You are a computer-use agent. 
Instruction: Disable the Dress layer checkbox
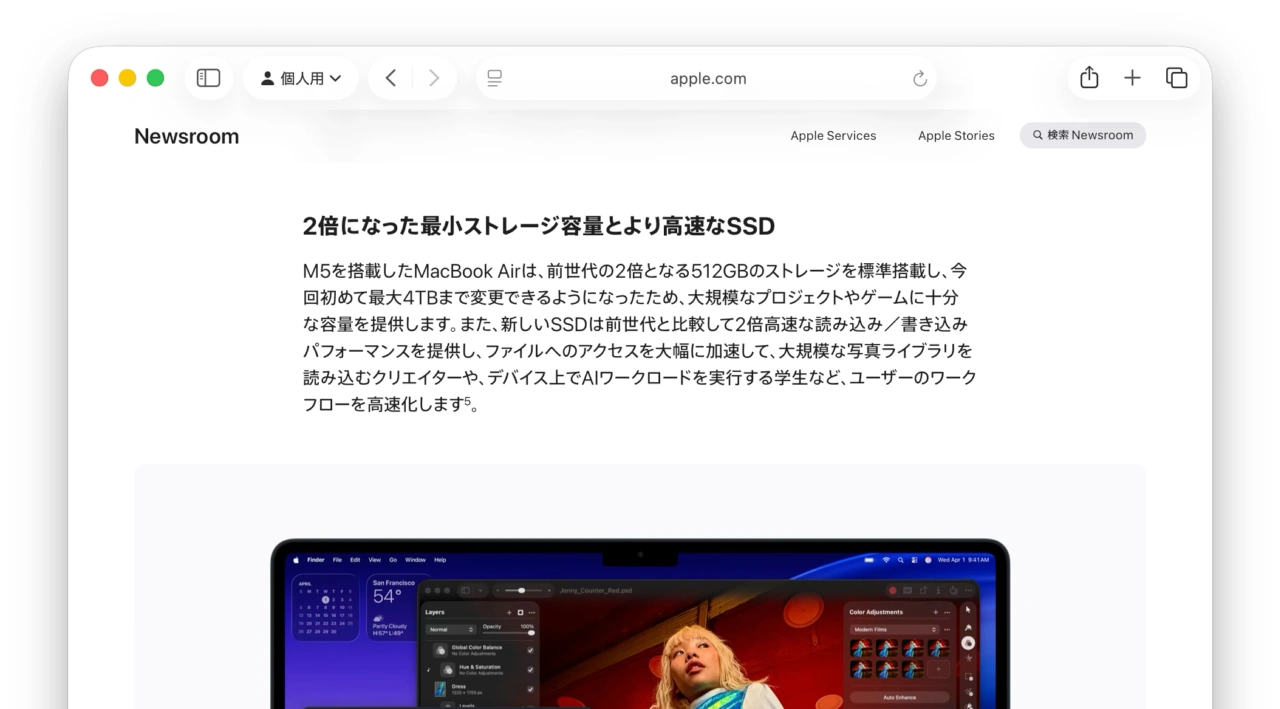(531, 689)
